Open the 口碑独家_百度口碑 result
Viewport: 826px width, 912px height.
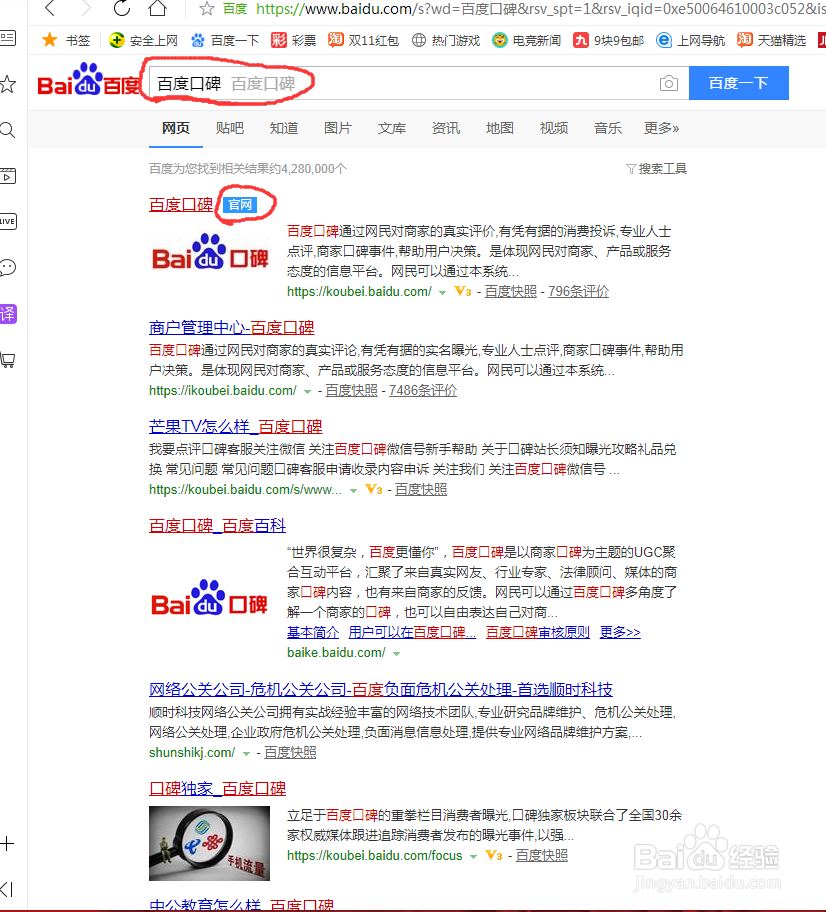coord(218,789)
